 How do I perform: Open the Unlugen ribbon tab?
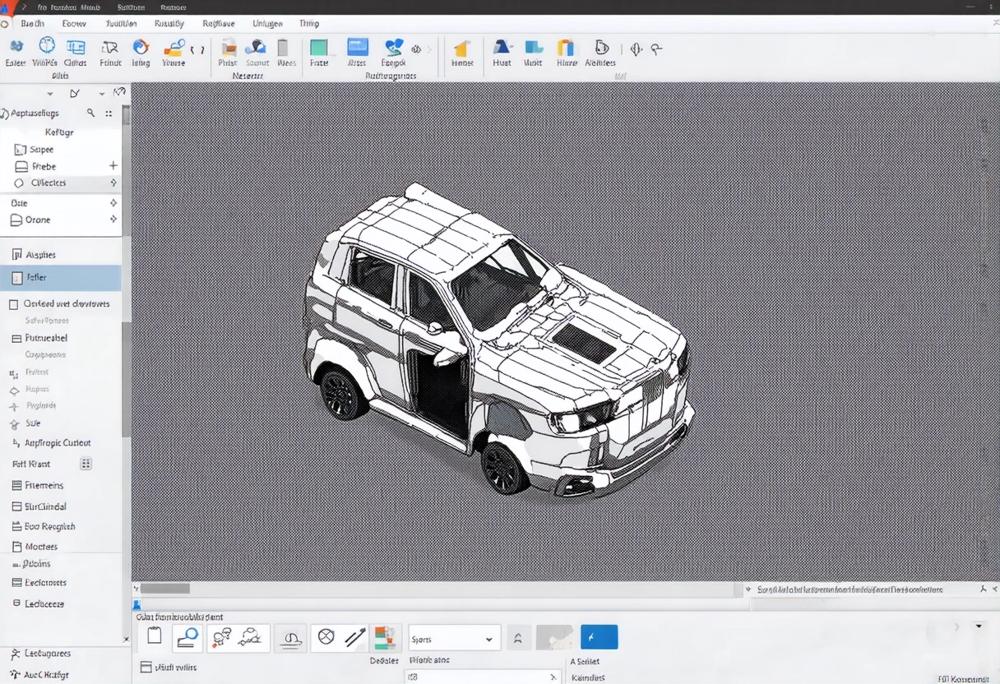click(267, 23)
